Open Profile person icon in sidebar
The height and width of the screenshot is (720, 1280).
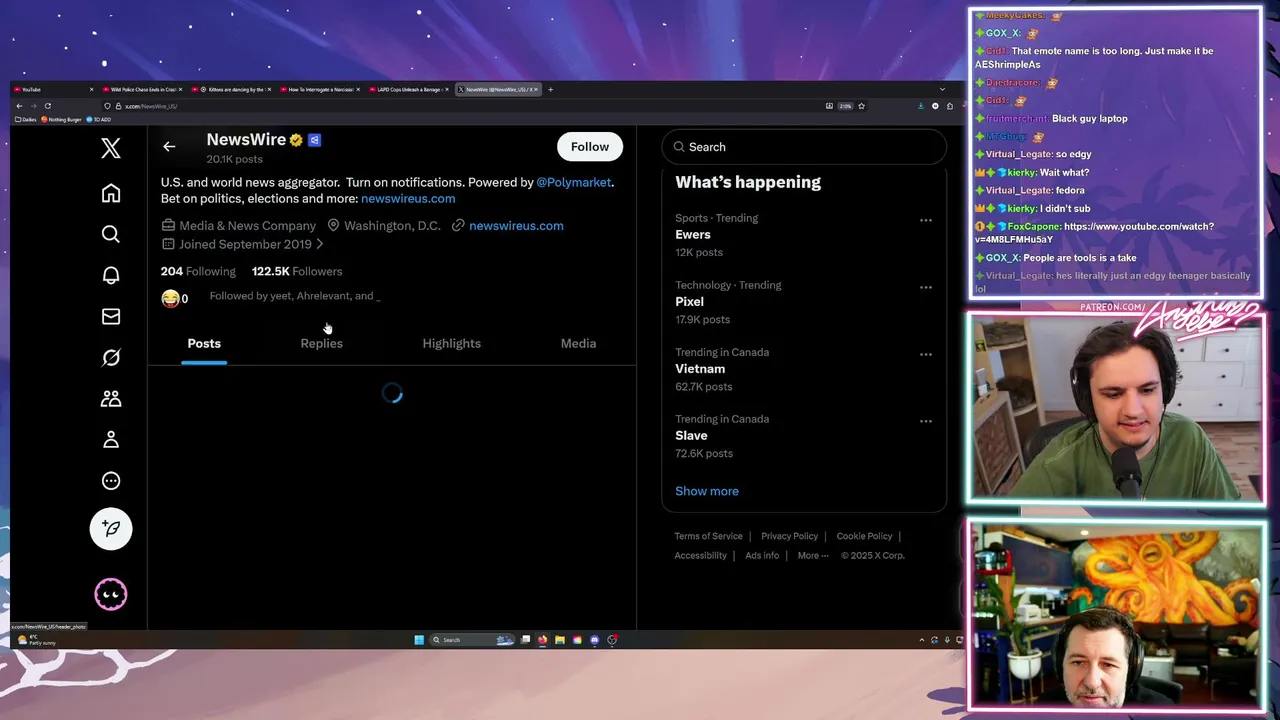click(111, 439)
